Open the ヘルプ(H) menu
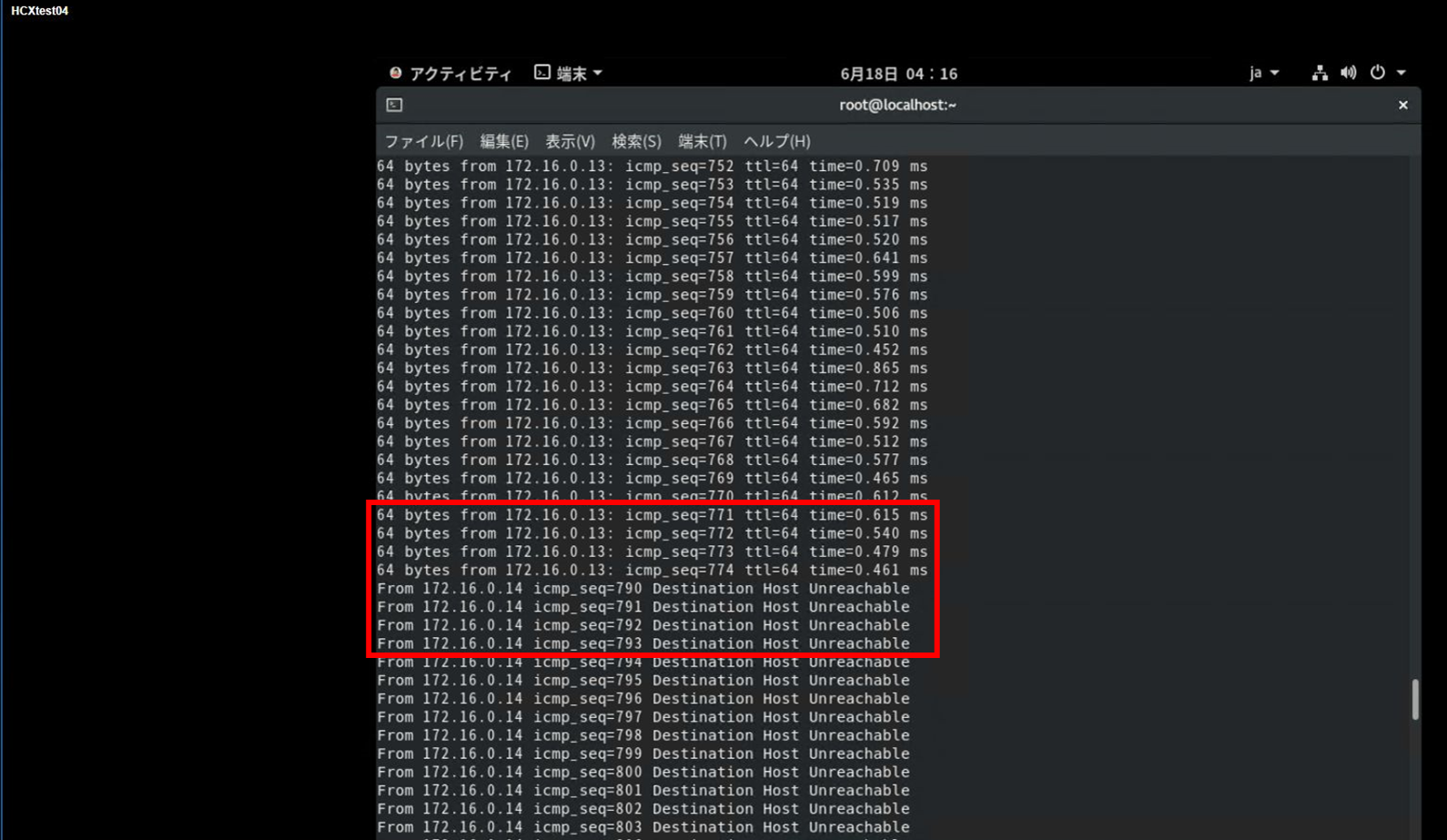The height and width of the screenshot is (840, 1447). pyautogui.click(x=776, y=141)
